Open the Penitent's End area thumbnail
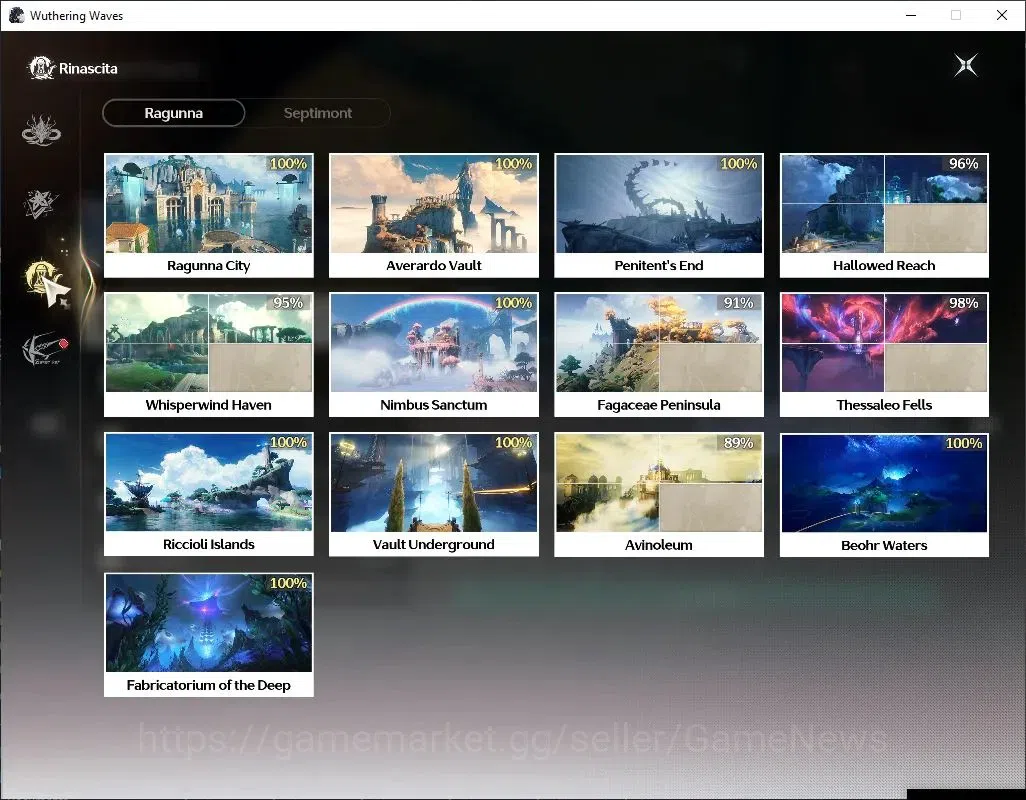1026x800 pixels. 659,203
